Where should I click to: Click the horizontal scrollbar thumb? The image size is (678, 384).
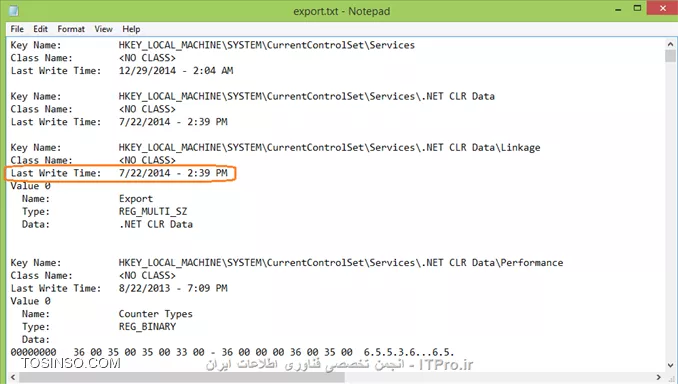[182, 378]
